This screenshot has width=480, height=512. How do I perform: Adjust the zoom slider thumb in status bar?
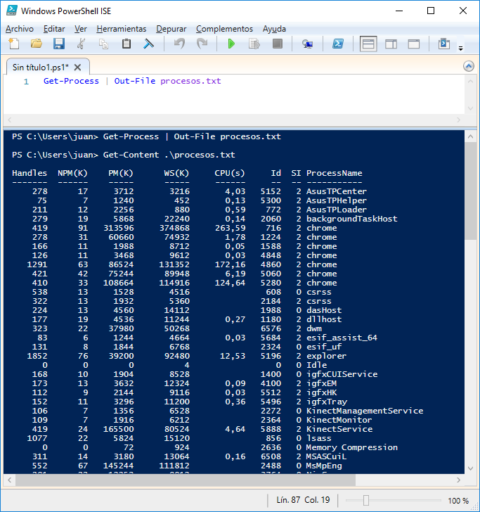point(366,500)
